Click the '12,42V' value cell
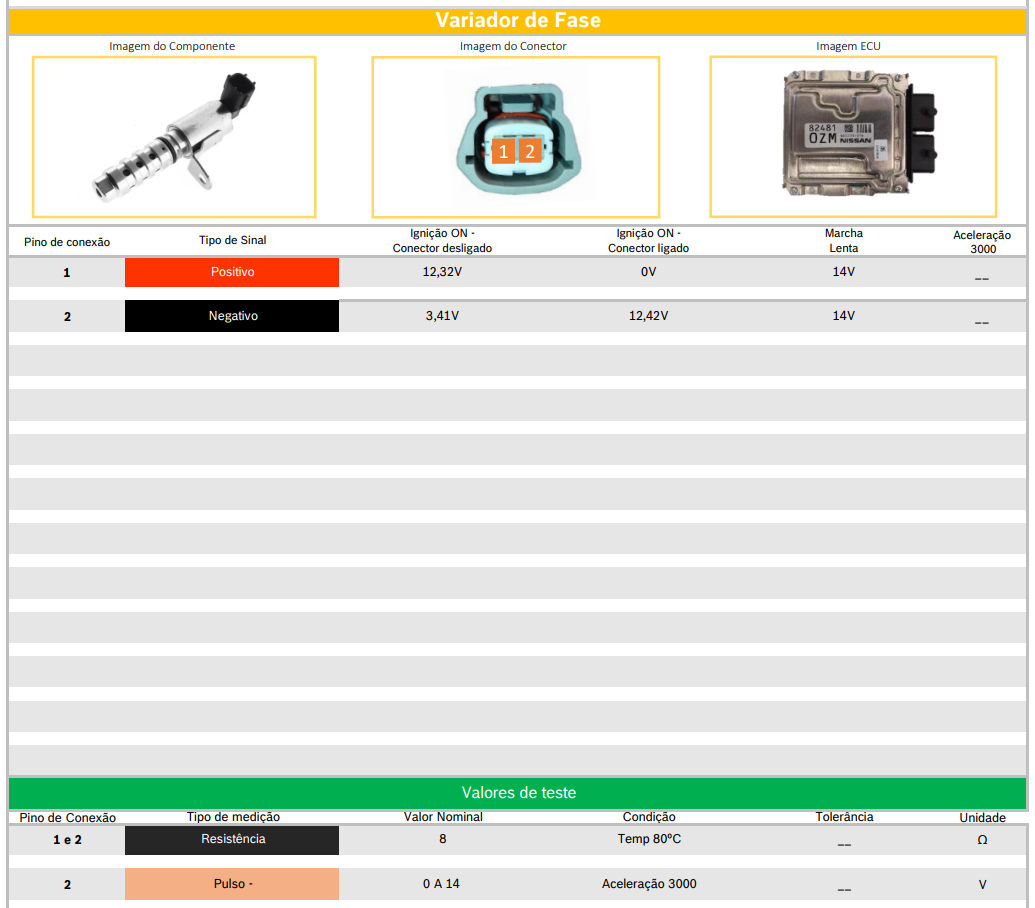This screenshot has width=1035, height=908. tap(648, 316)
